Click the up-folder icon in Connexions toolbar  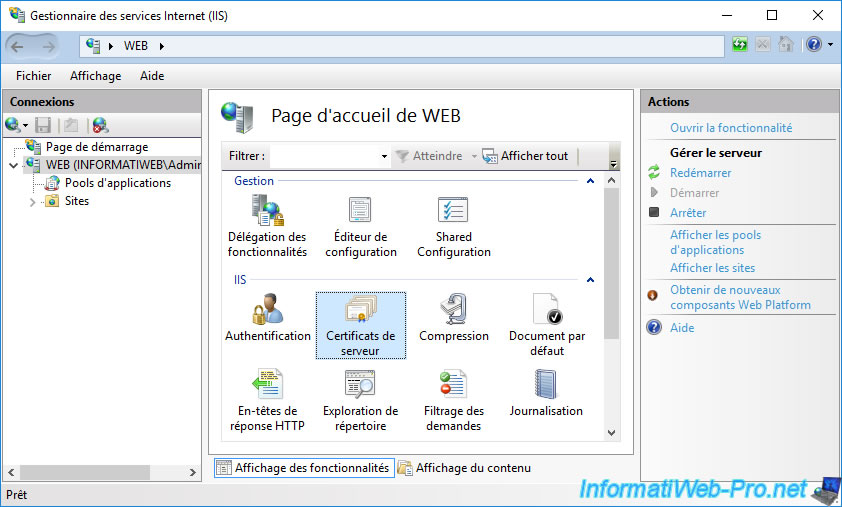point(71,125)
